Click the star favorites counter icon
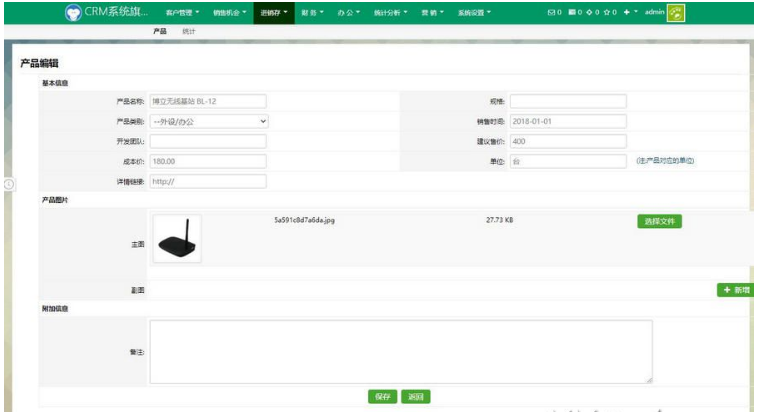 [606, 12]
